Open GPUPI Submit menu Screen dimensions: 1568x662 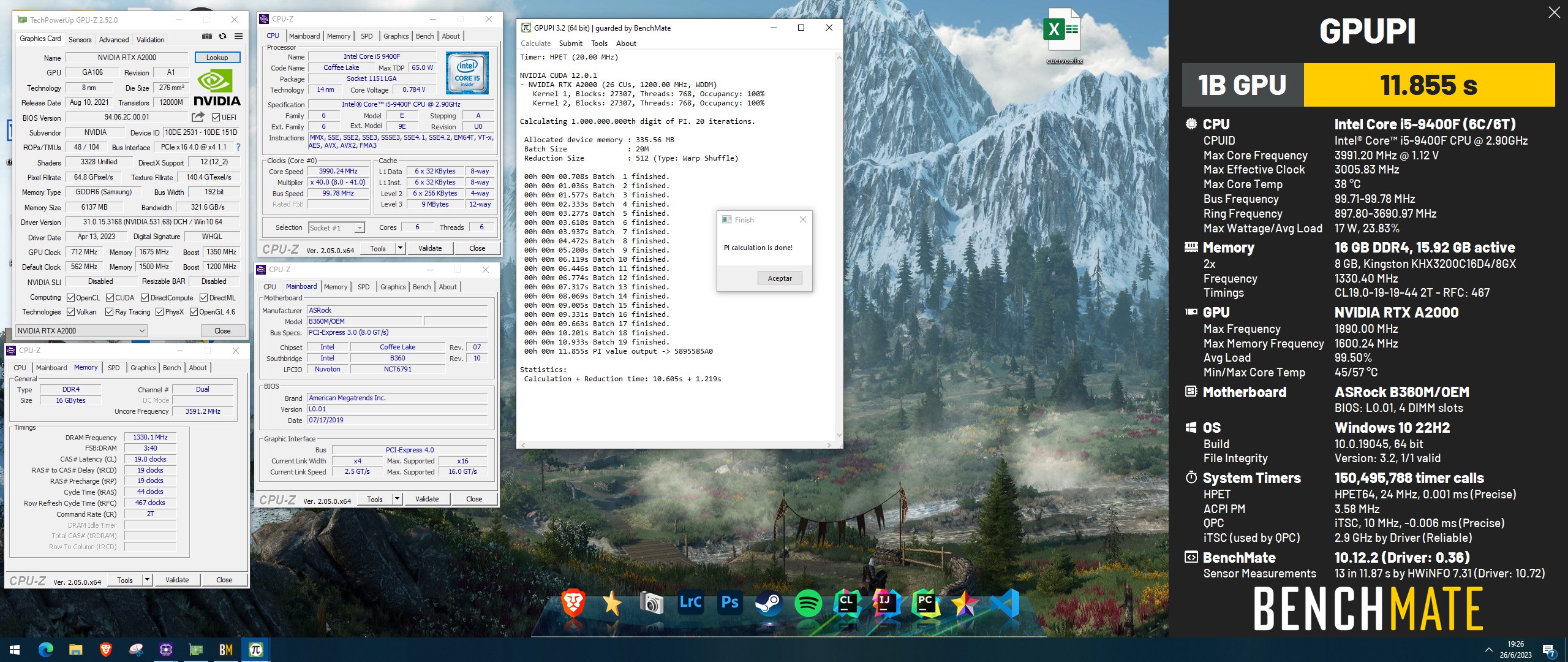pos(570,44)
